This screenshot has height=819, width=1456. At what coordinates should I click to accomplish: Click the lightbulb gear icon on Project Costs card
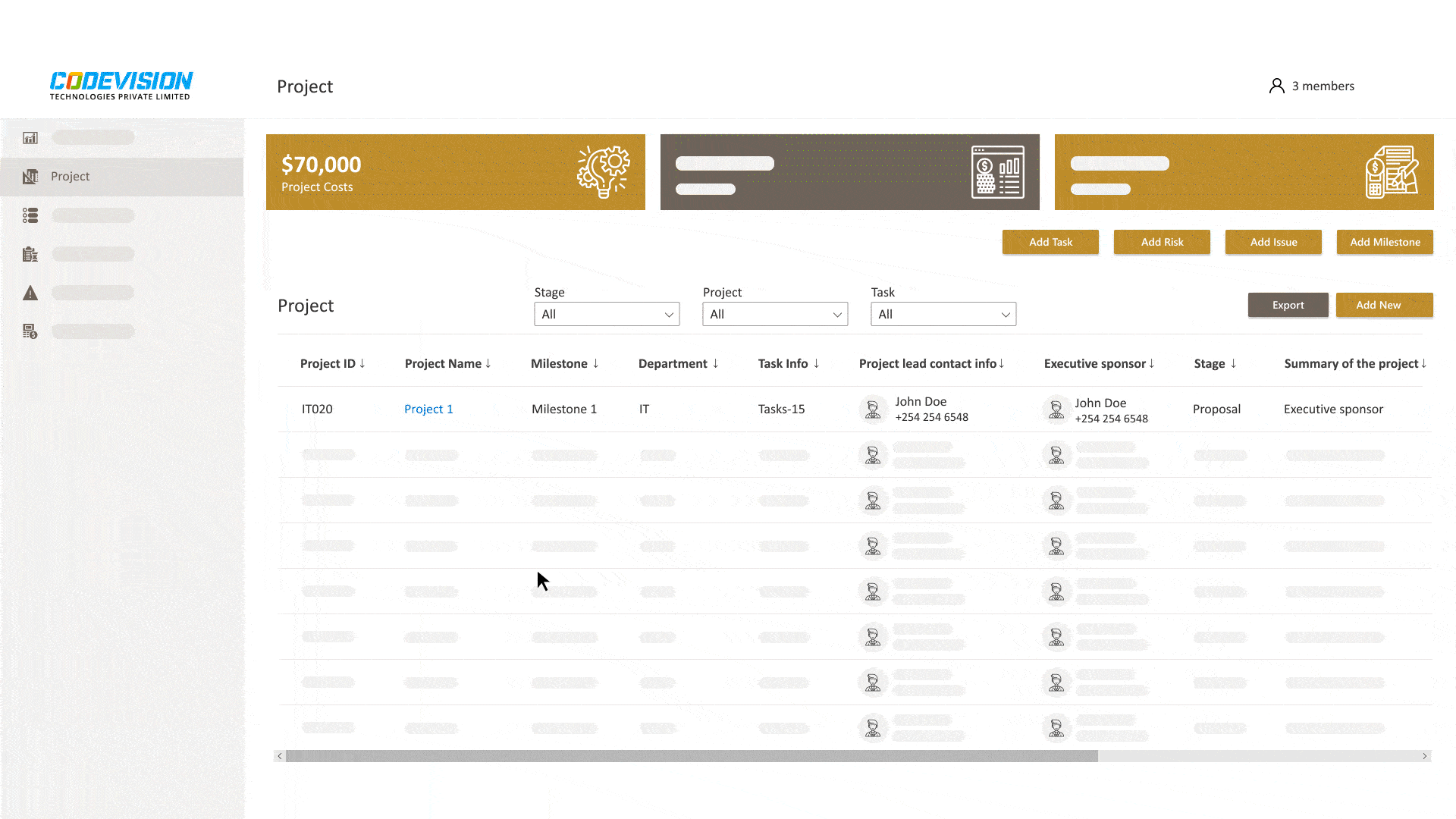[603, 172]
